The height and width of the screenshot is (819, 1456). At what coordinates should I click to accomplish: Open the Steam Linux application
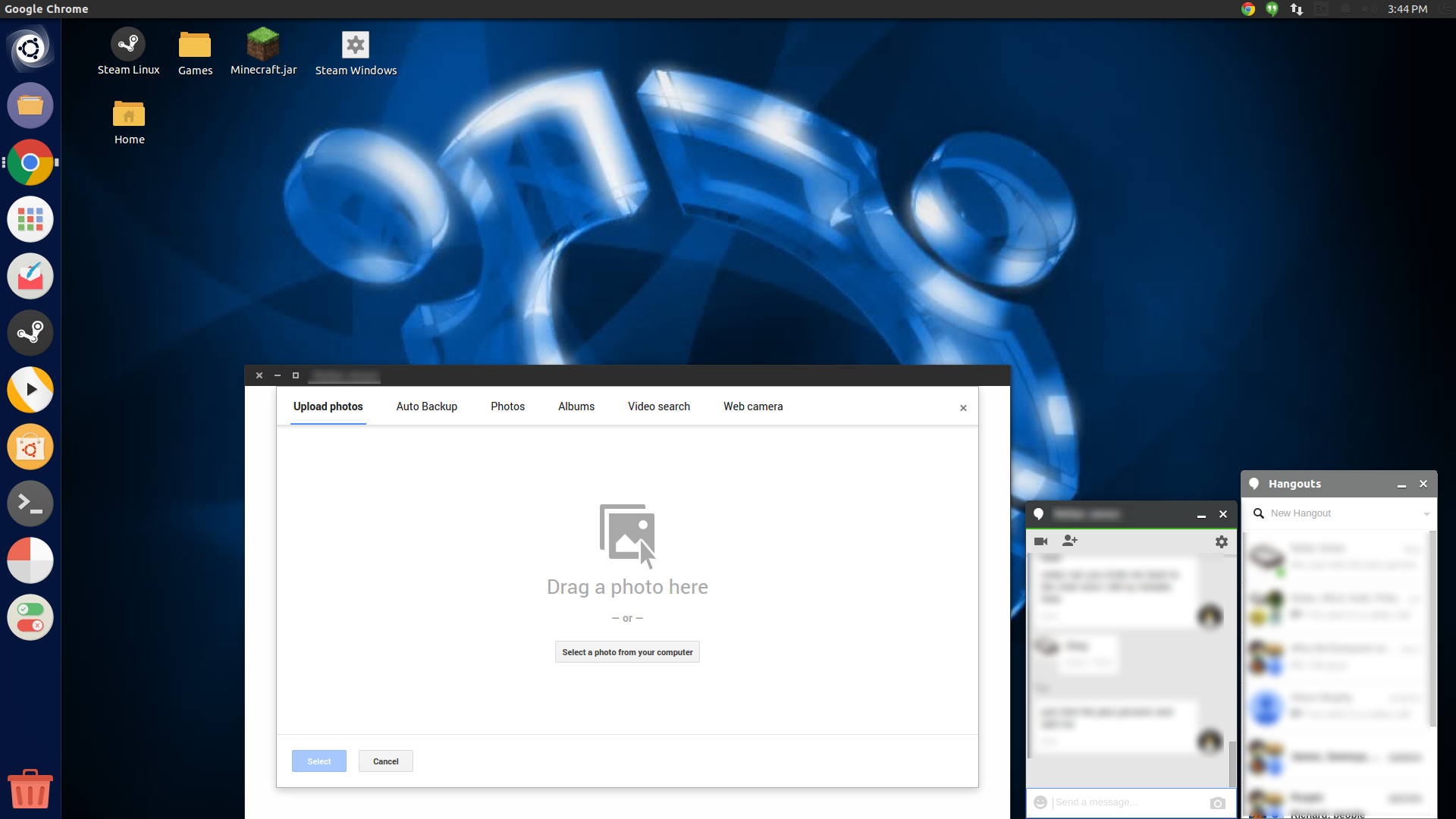click(128, 44)
